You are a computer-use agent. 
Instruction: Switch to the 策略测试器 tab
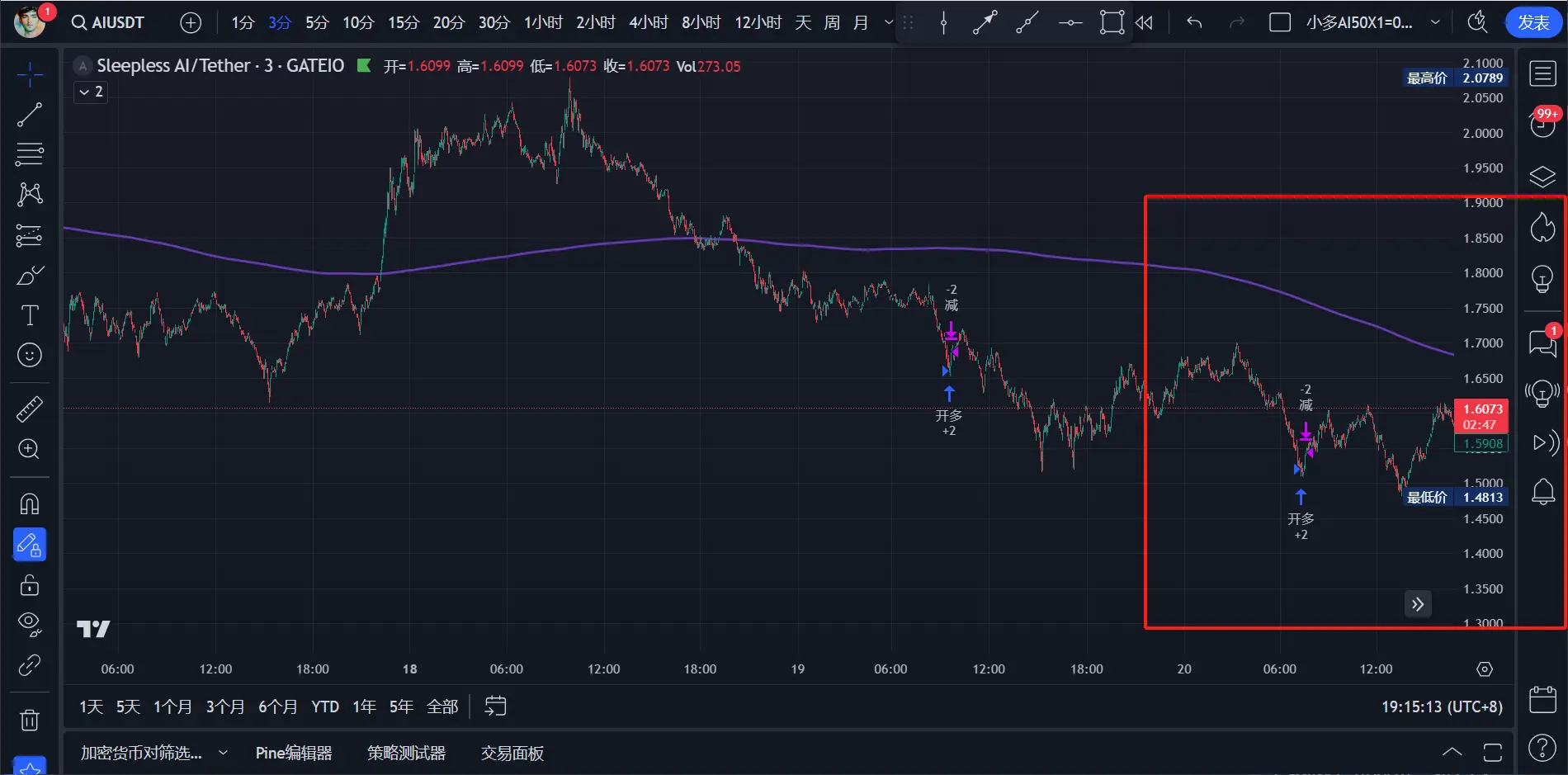[406, 753]
